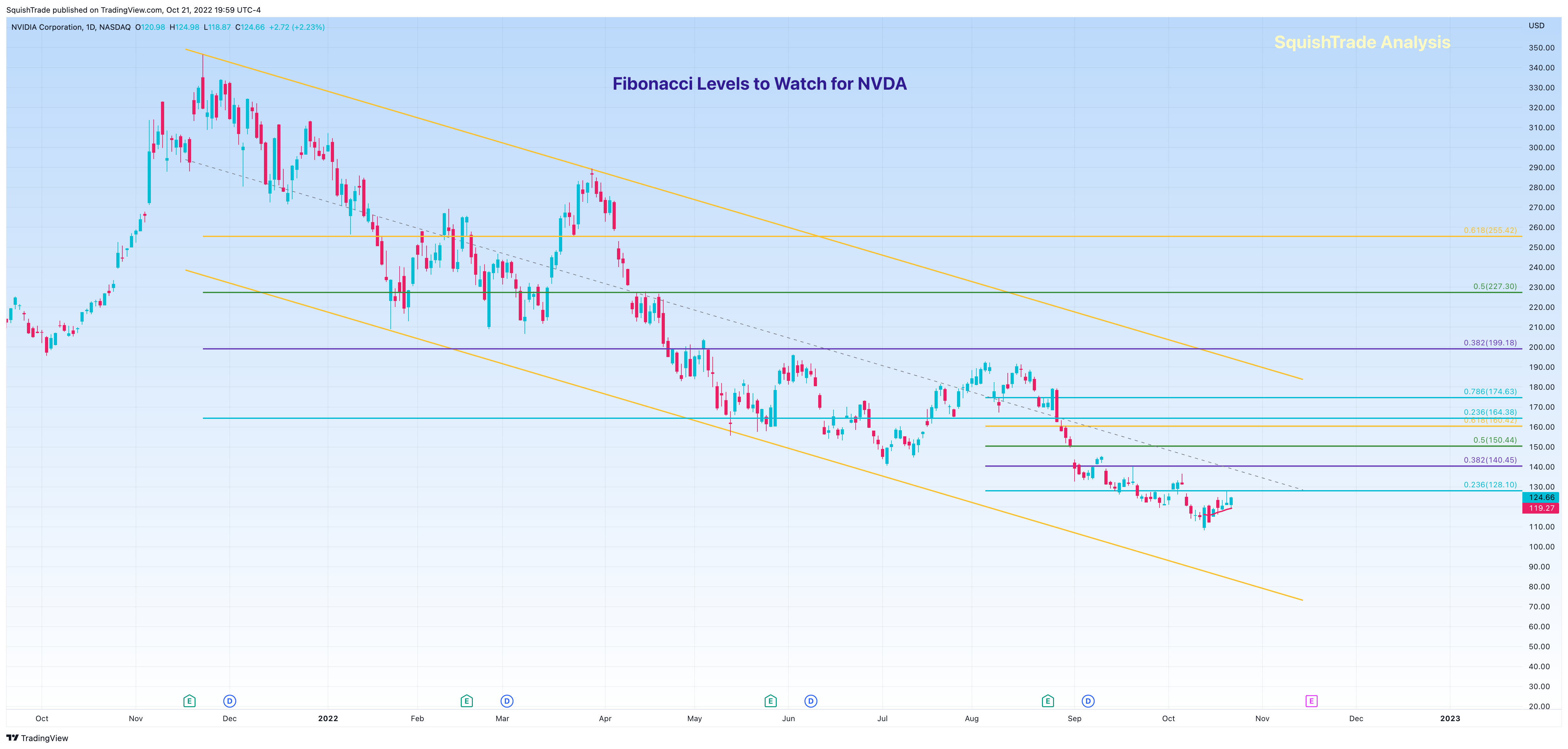Click the current price label 124.66
This screenshot has height=749, width=1568.
pyautogui.click(x=1541, y=497)
